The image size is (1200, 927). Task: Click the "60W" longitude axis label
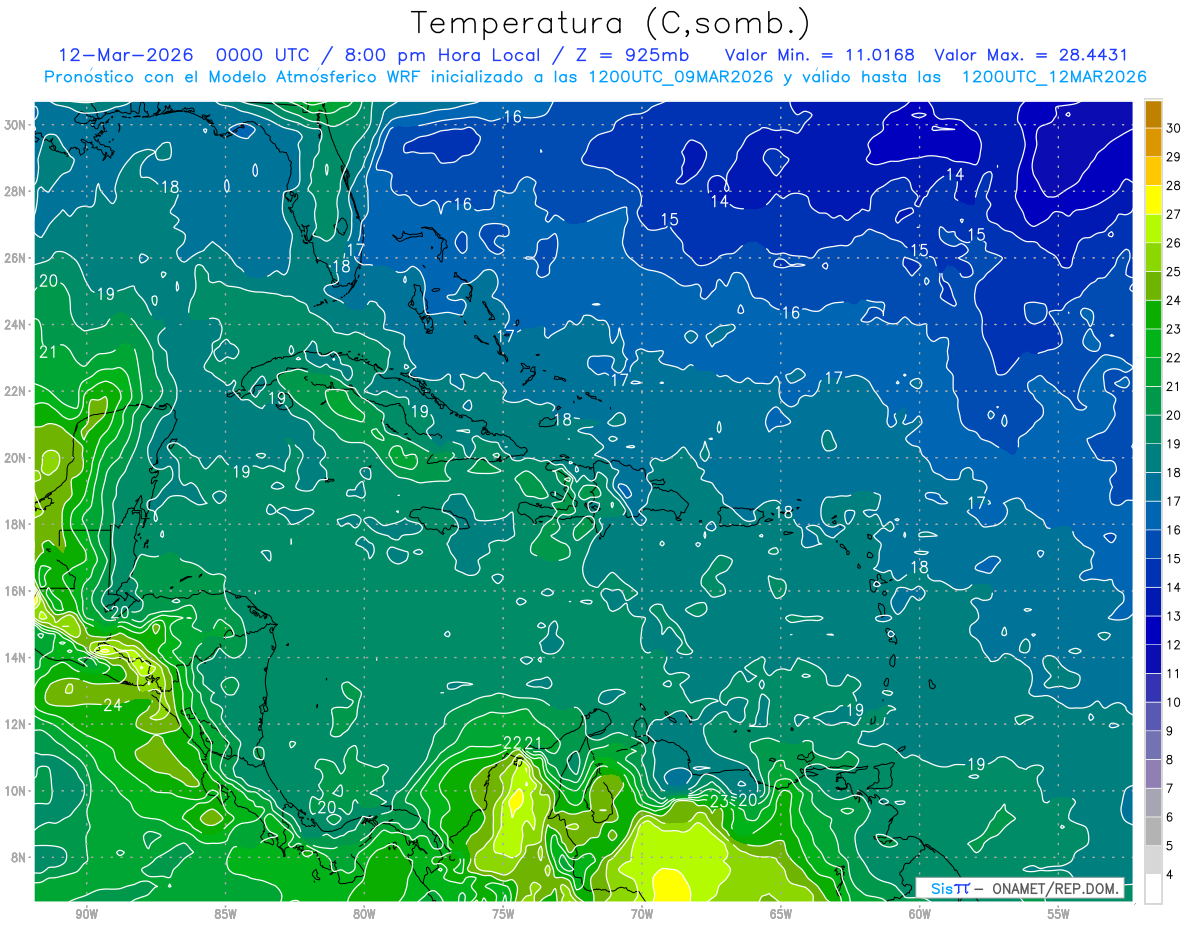coord(920,914)
